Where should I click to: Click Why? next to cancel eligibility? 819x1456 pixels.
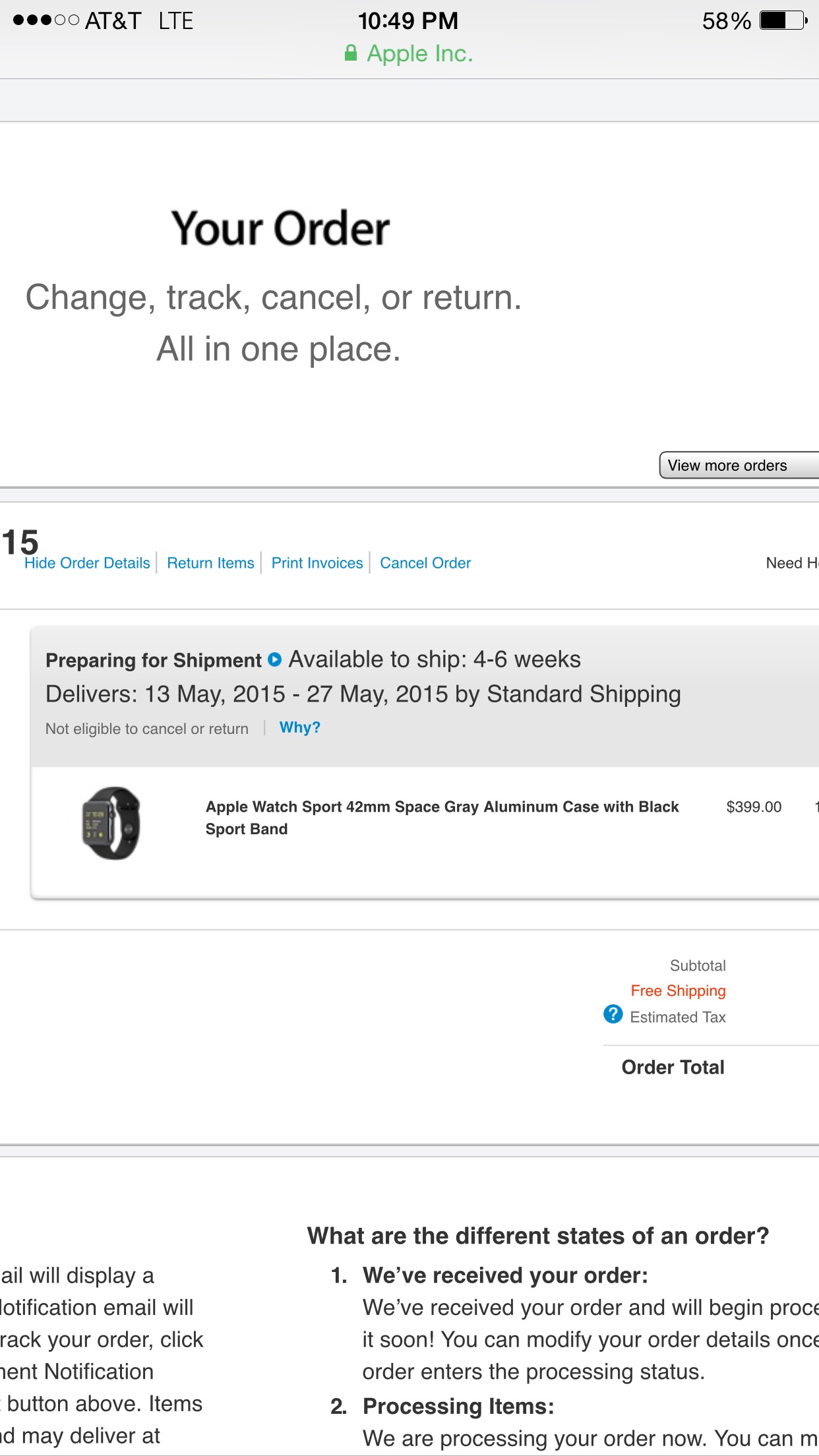[x=299, y=727]
